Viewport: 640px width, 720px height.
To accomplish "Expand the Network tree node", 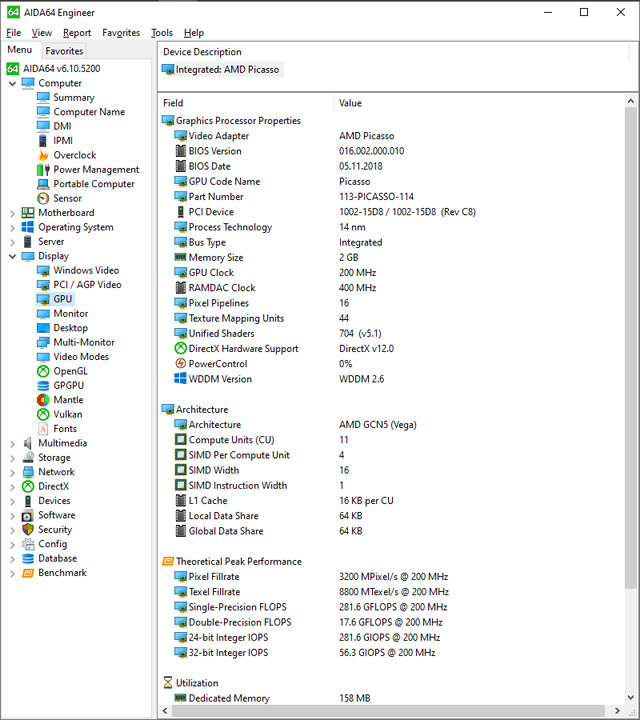I will click(x=12, y=472).
